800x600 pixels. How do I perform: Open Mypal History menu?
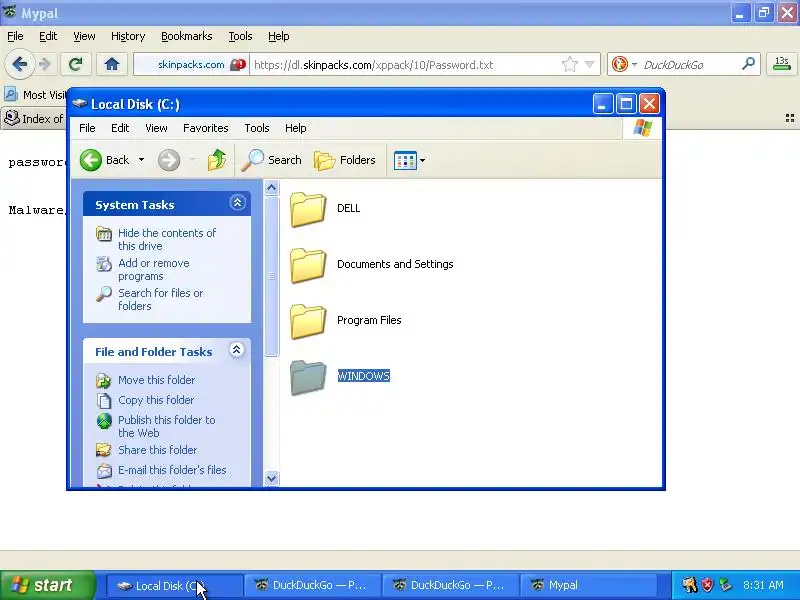pos(128,36)
